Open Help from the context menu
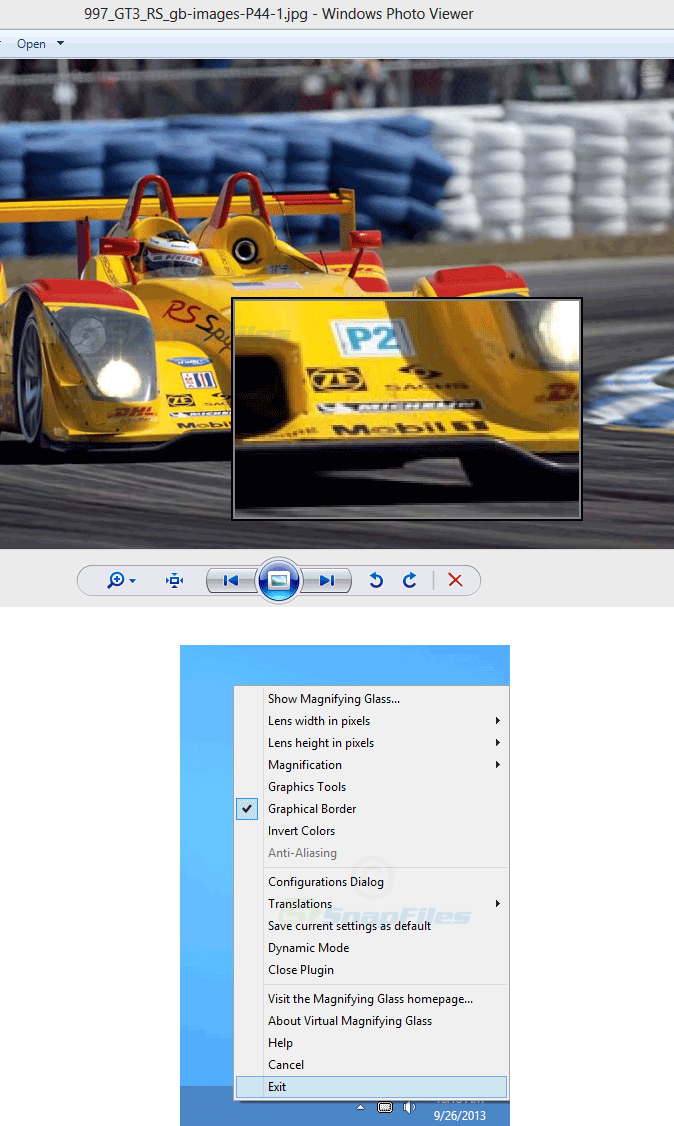 [x=281, y=1043]
